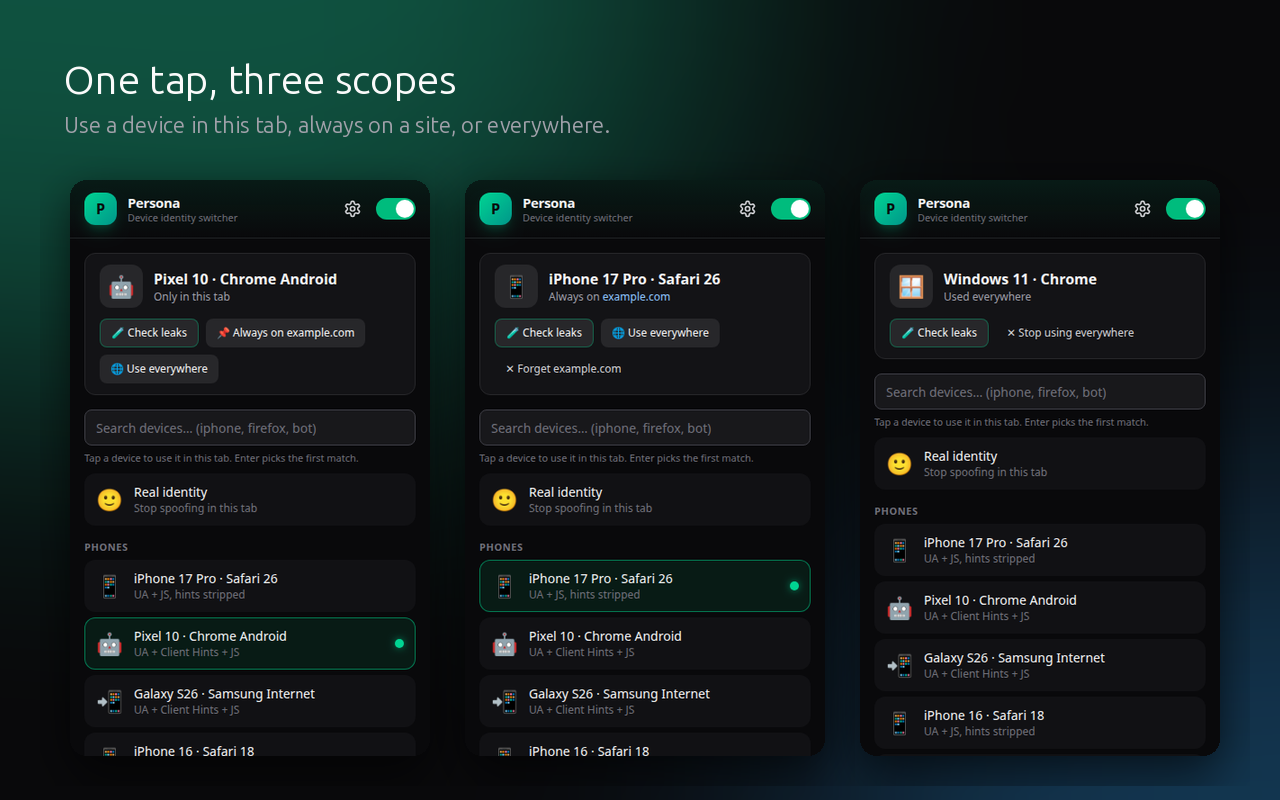
Task: Click the Forget example.com button
Action: [x=563, y=369]
